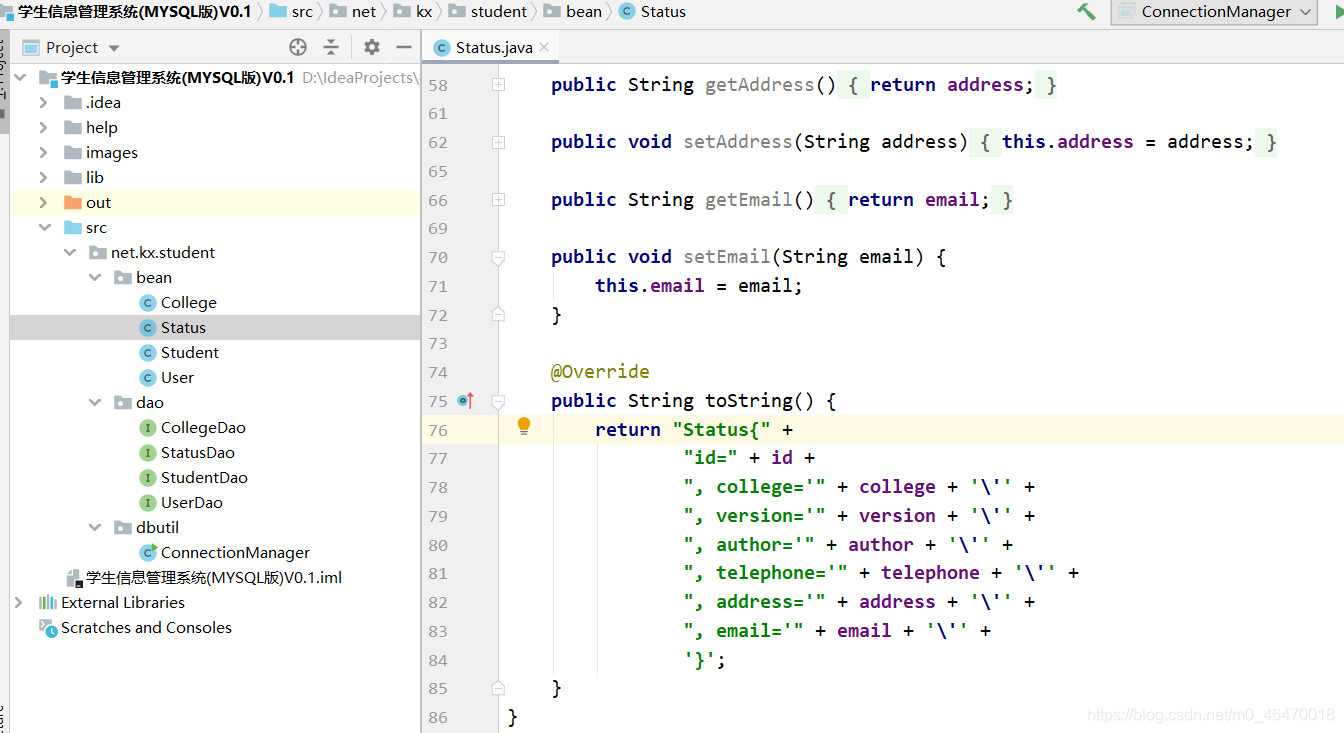
Task: Click the Collapse All icon in Project panel
Action: click(x=331, y=47)
